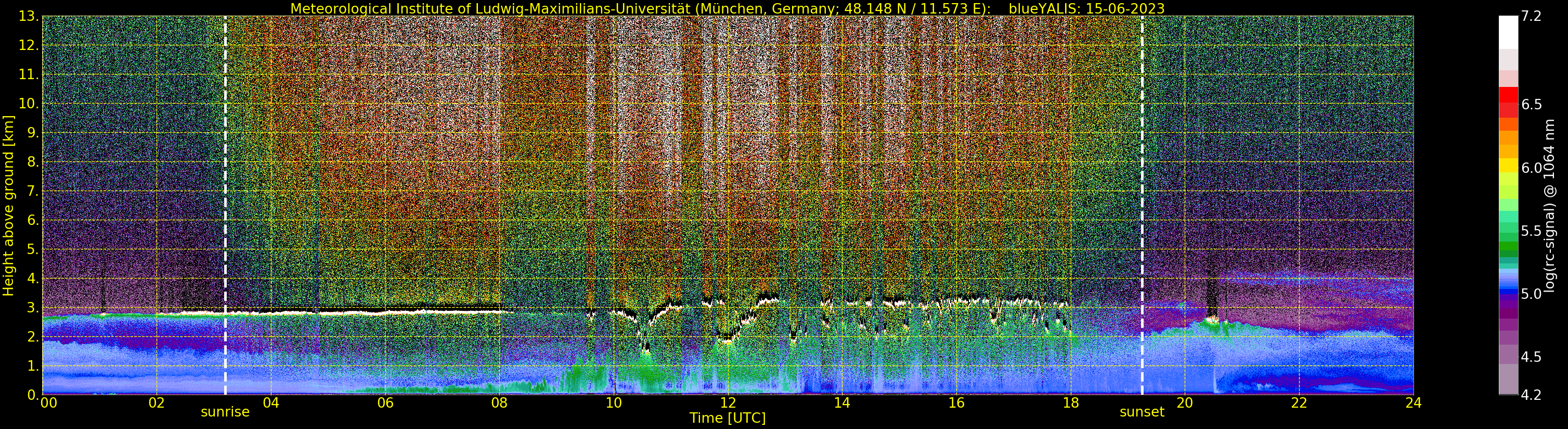Click the colorbar value '4.2'
The image size is (1568, 429).
1531,395
